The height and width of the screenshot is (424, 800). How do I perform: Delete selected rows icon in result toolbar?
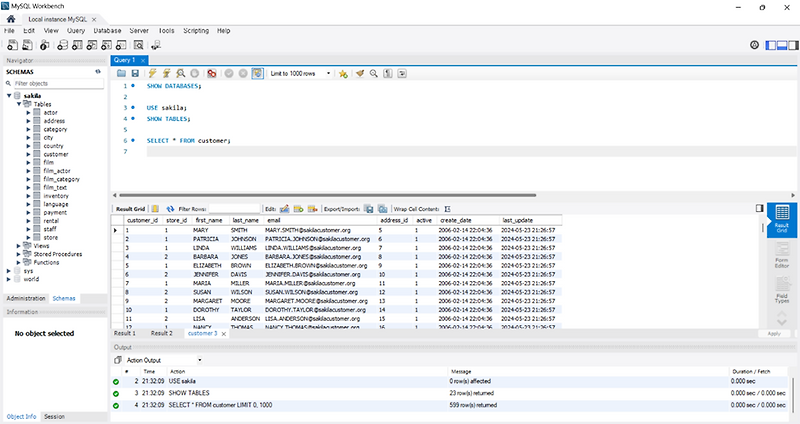pos(312,209)
